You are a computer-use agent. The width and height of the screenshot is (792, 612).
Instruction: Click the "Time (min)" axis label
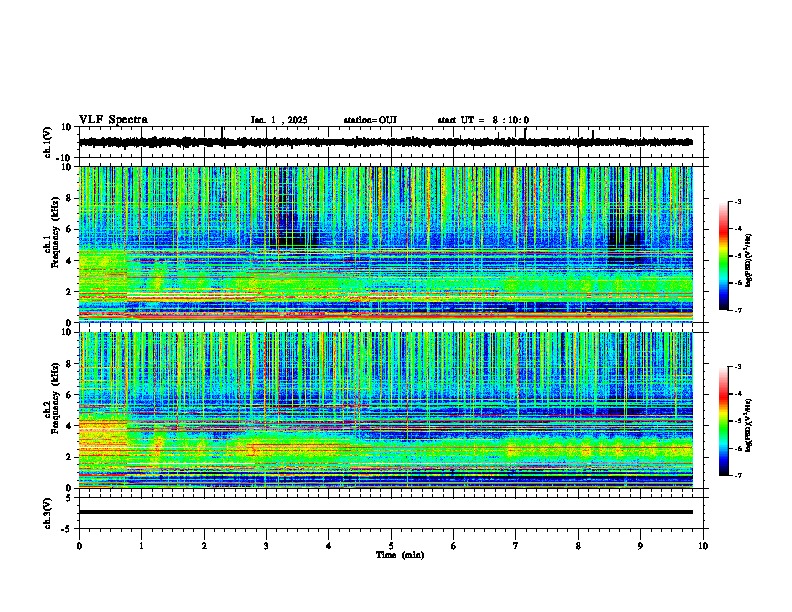pos(400,555)
